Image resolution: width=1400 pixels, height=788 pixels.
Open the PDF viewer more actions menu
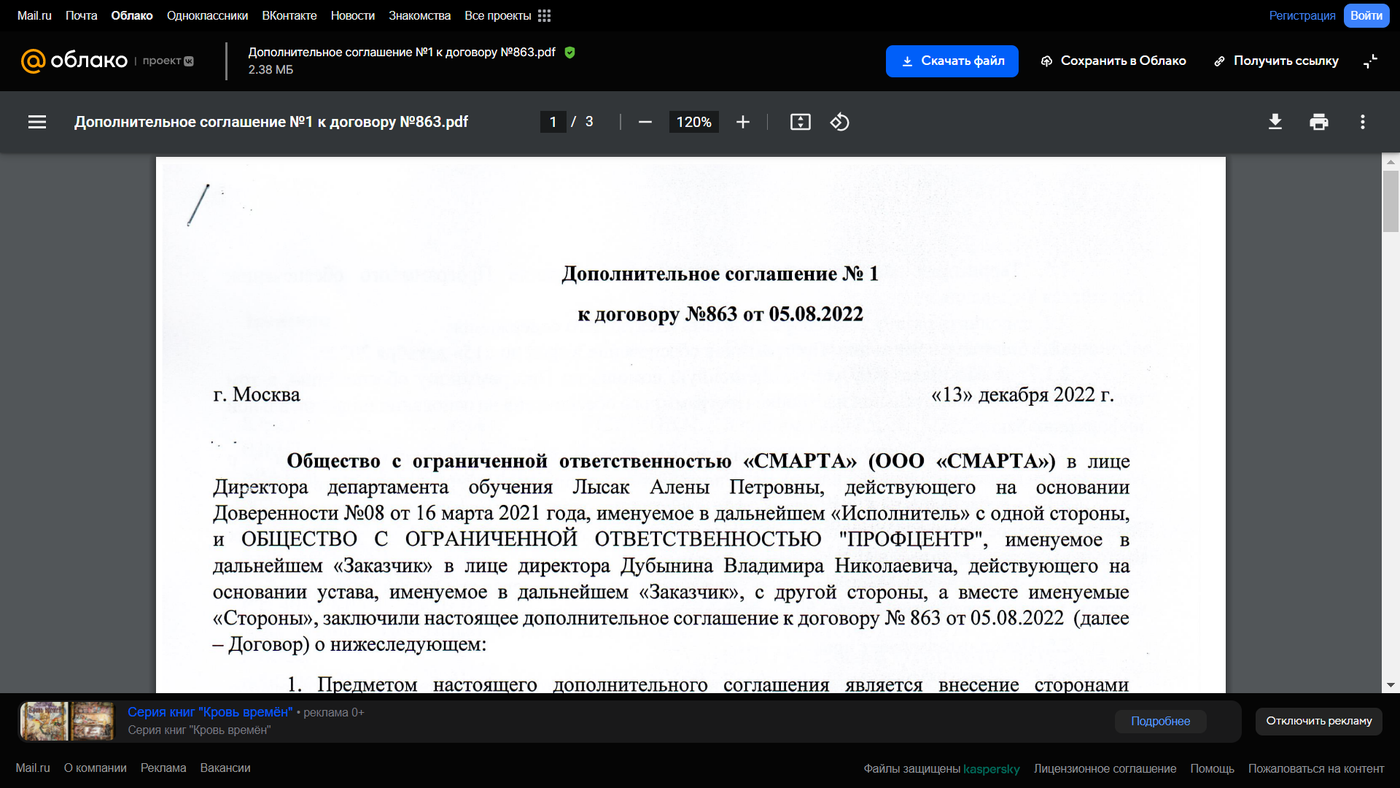click(1362, 122)
